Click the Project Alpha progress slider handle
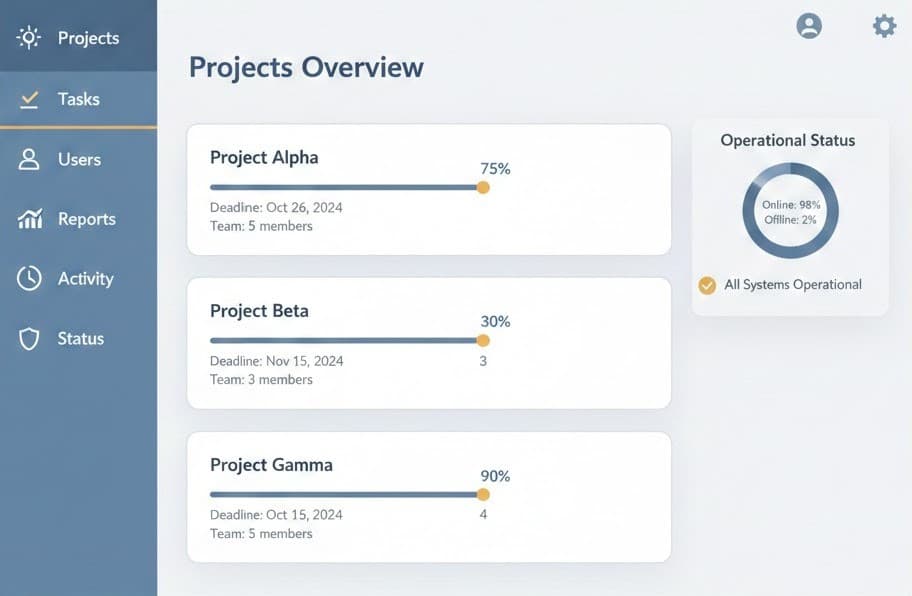Screen dimensions: 912x596 (483, 187)
